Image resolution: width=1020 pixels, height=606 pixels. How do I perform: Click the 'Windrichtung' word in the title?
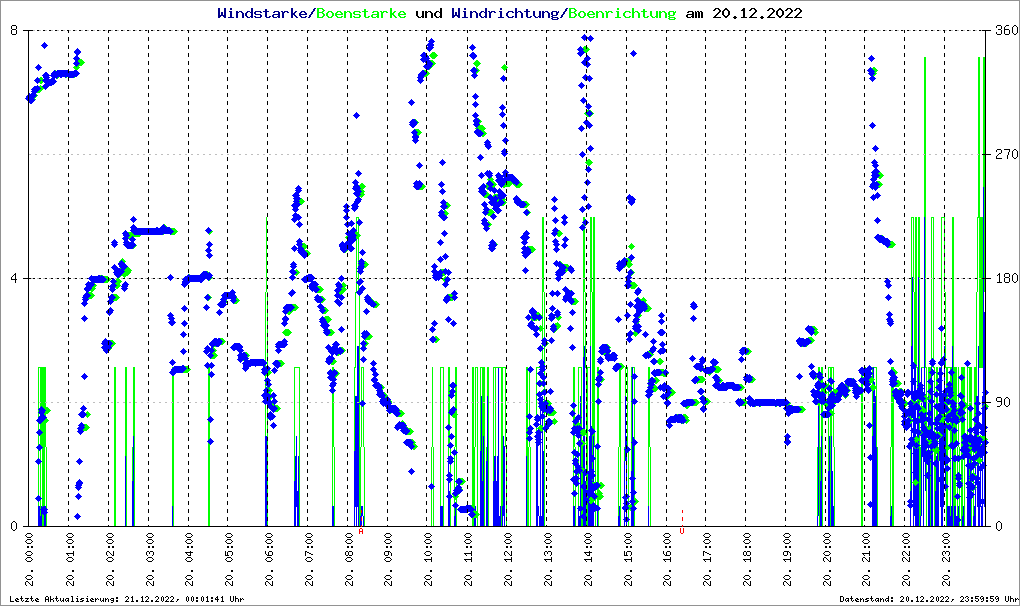pos(505,13)
